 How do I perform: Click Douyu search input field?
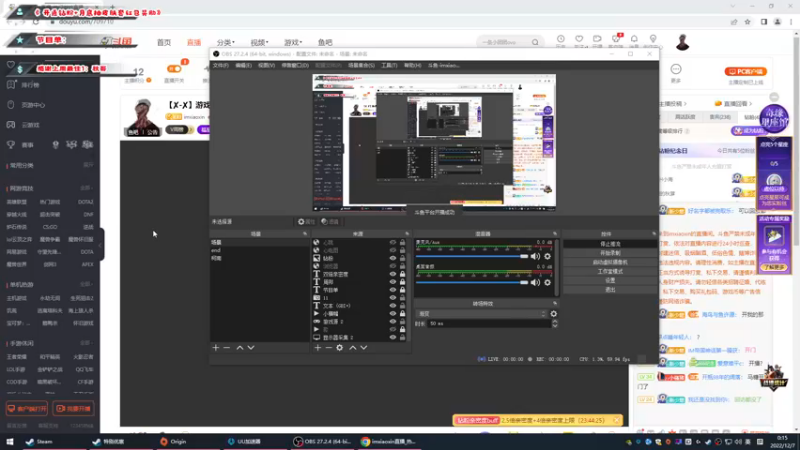pos(504,42)
